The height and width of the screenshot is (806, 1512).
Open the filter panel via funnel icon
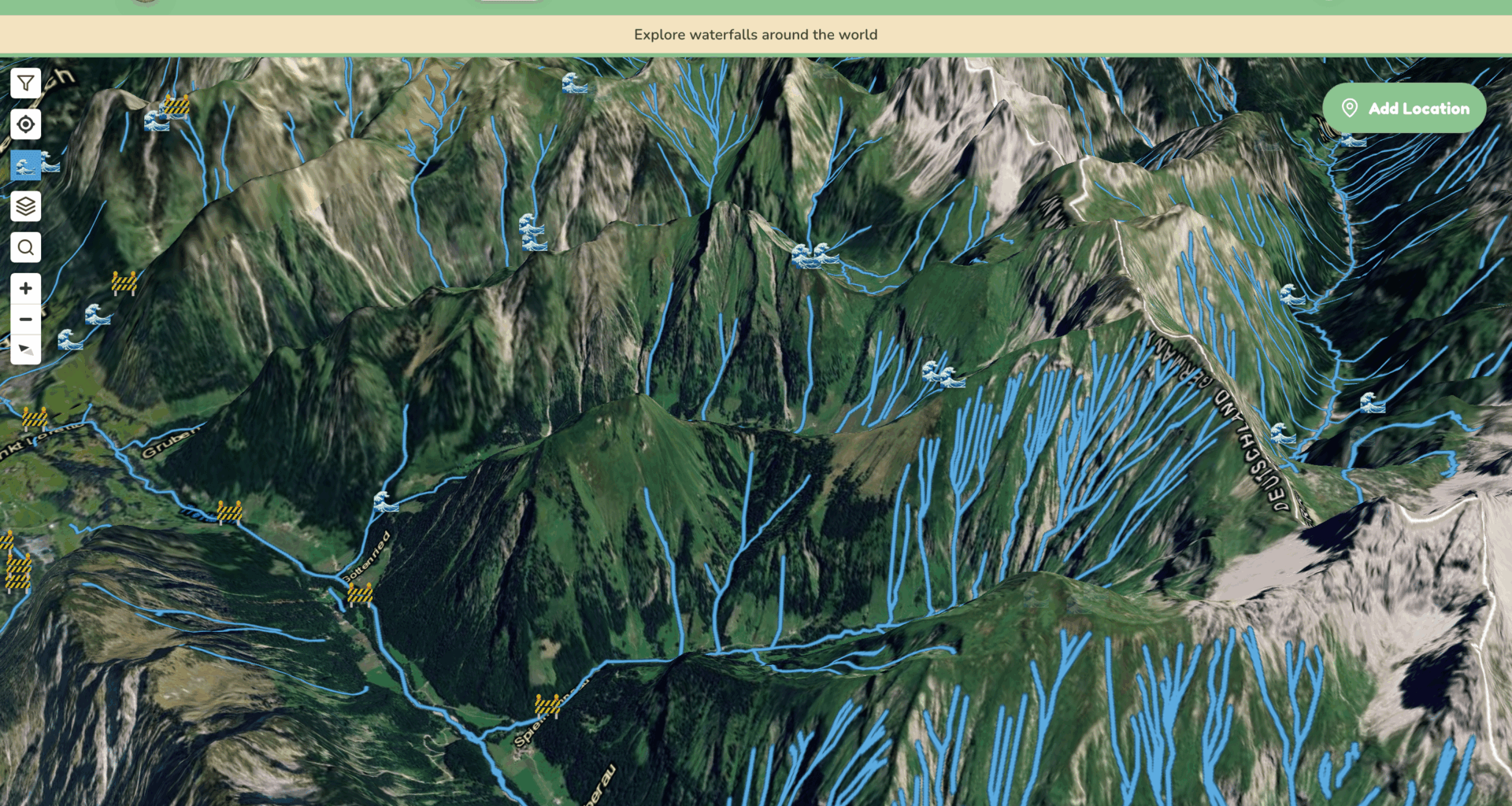click(x=24, y=83)
